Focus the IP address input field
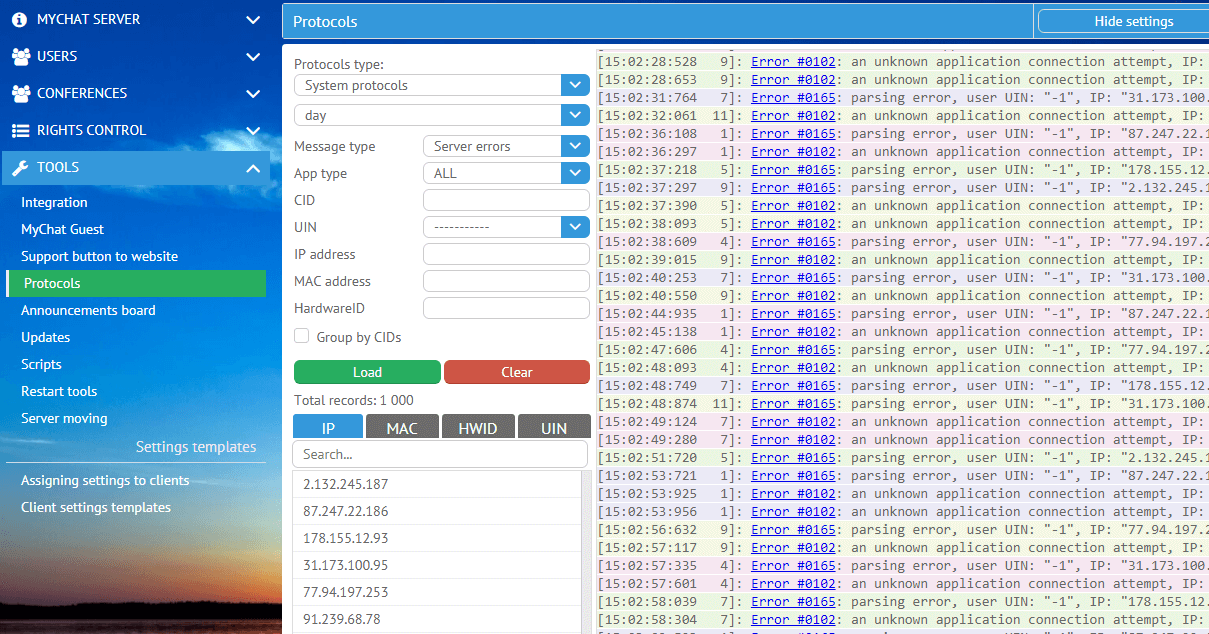Screen dimensions: 1209x634 pos(506,254)
